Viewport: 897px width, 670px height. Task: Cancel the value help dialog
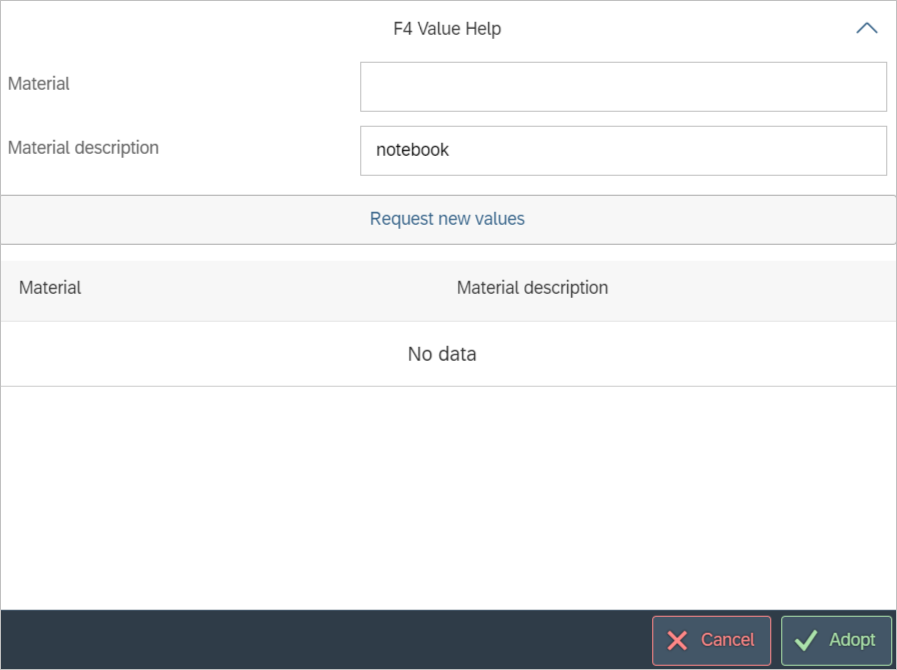click(711, 641)
